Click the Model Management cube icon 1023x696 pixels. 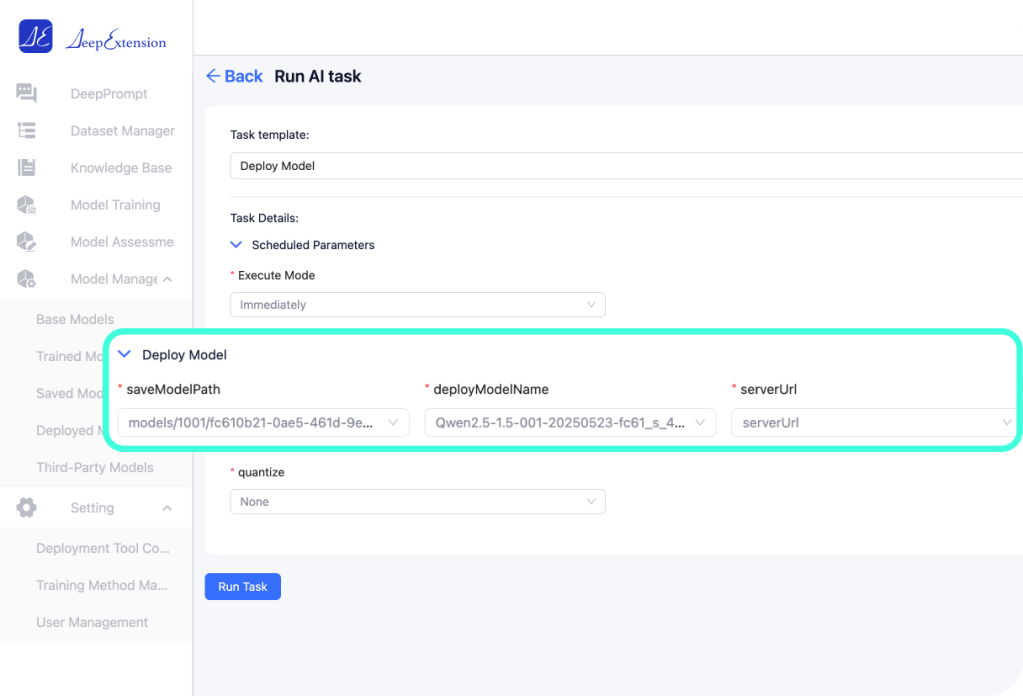pyautogui.click(x=27, y=279)
